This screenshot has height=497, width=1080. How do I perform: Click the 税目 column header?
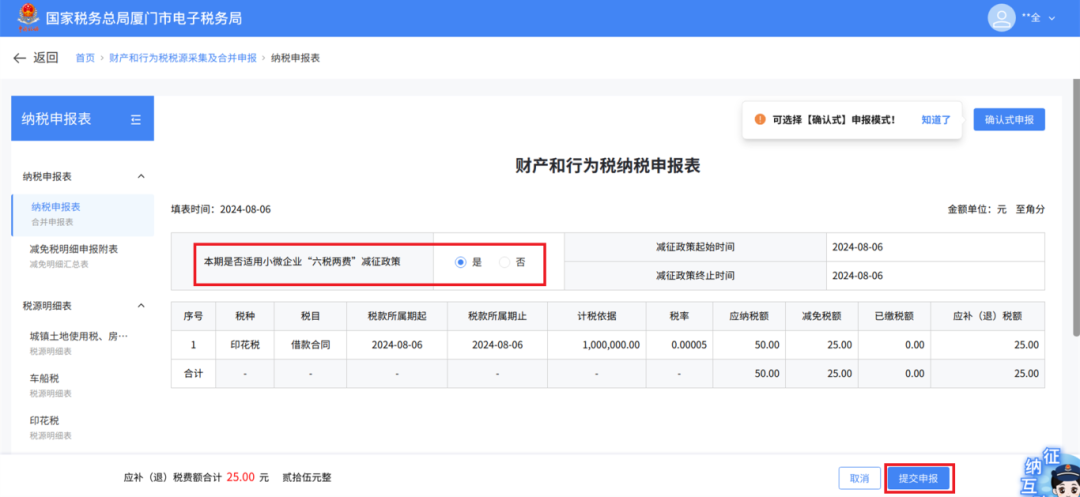point(310,316)
